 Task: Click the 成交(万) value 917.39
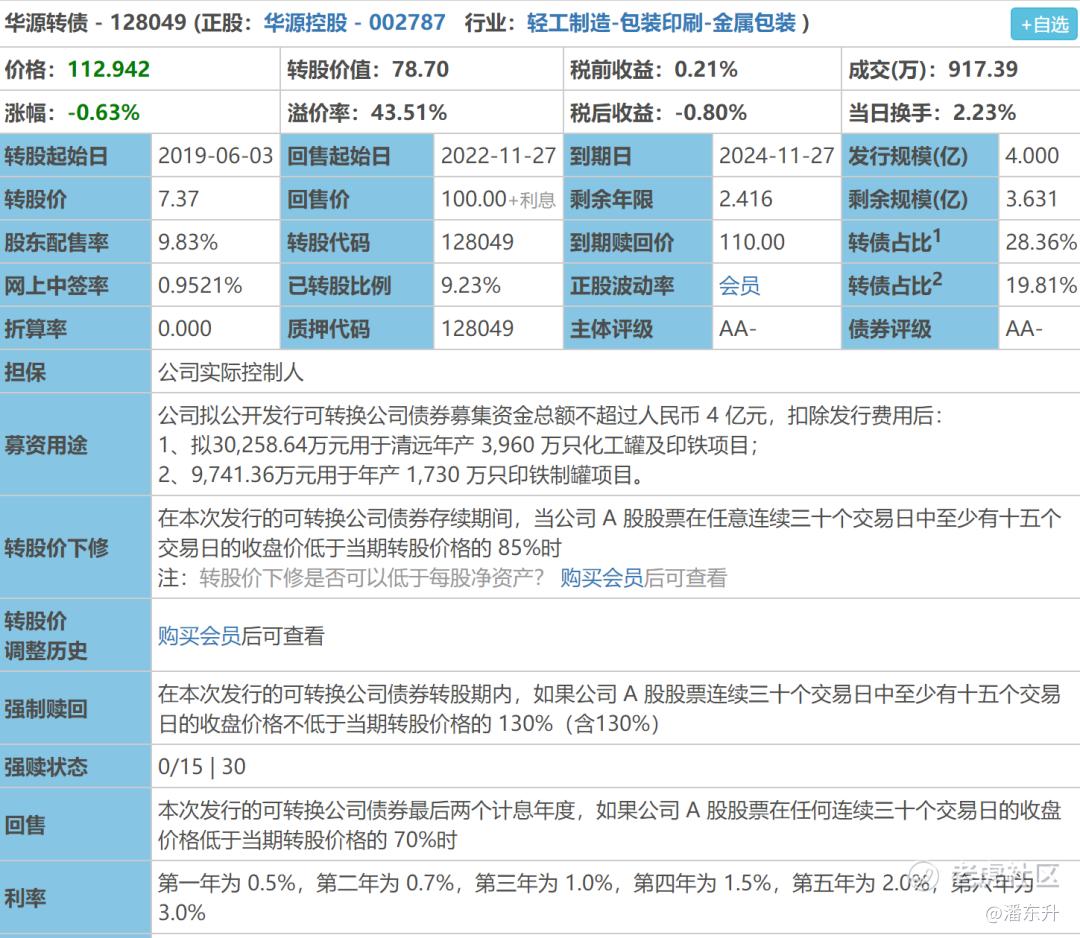pos(983,69)
